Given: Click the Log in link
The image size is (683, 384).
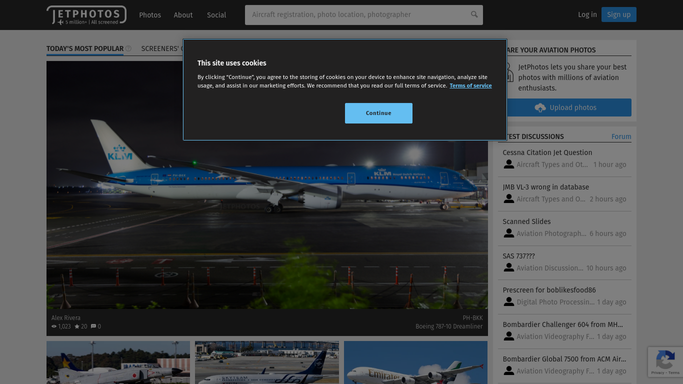Looking at the screenshot, I should pos(587,14).
